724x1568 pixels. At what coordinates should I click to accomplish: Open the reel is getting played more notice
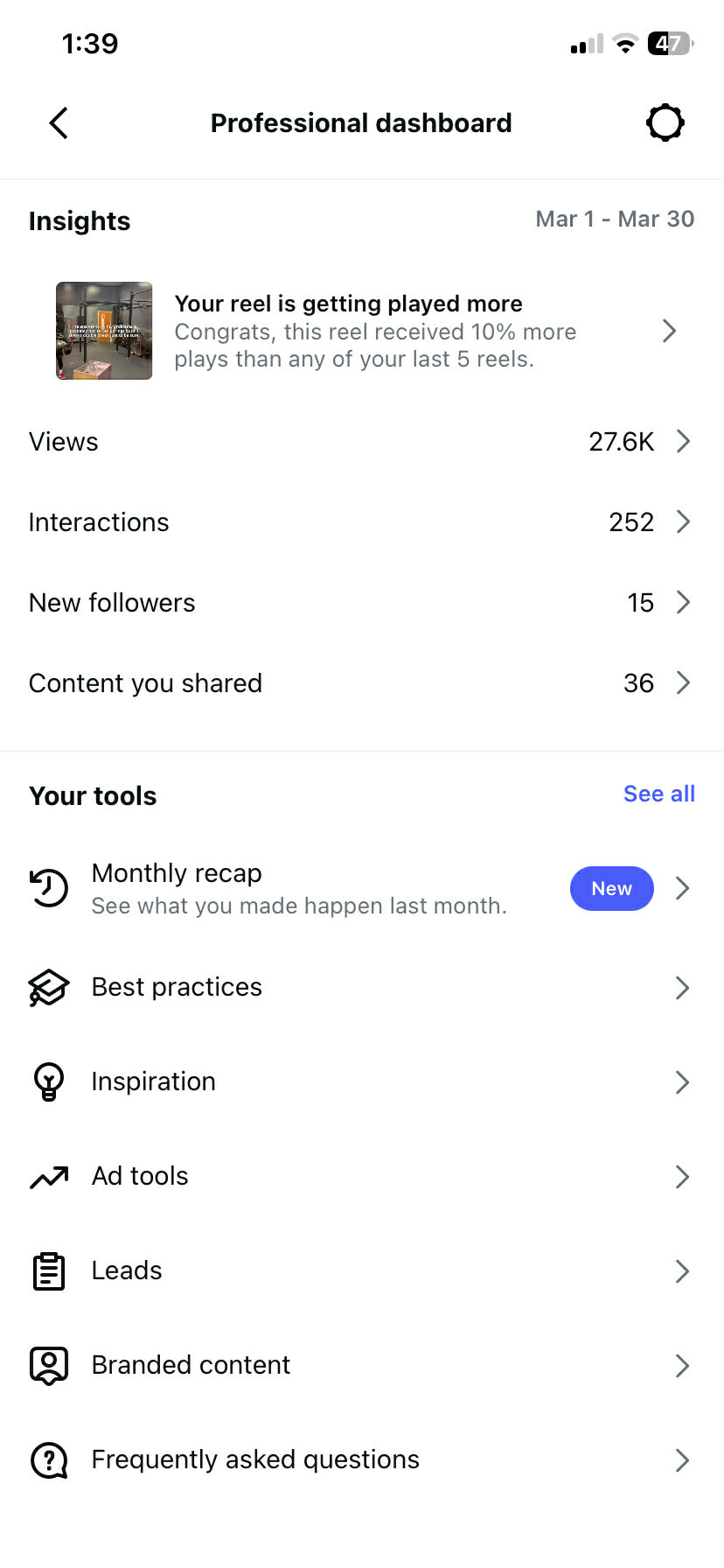click(376, 332)
